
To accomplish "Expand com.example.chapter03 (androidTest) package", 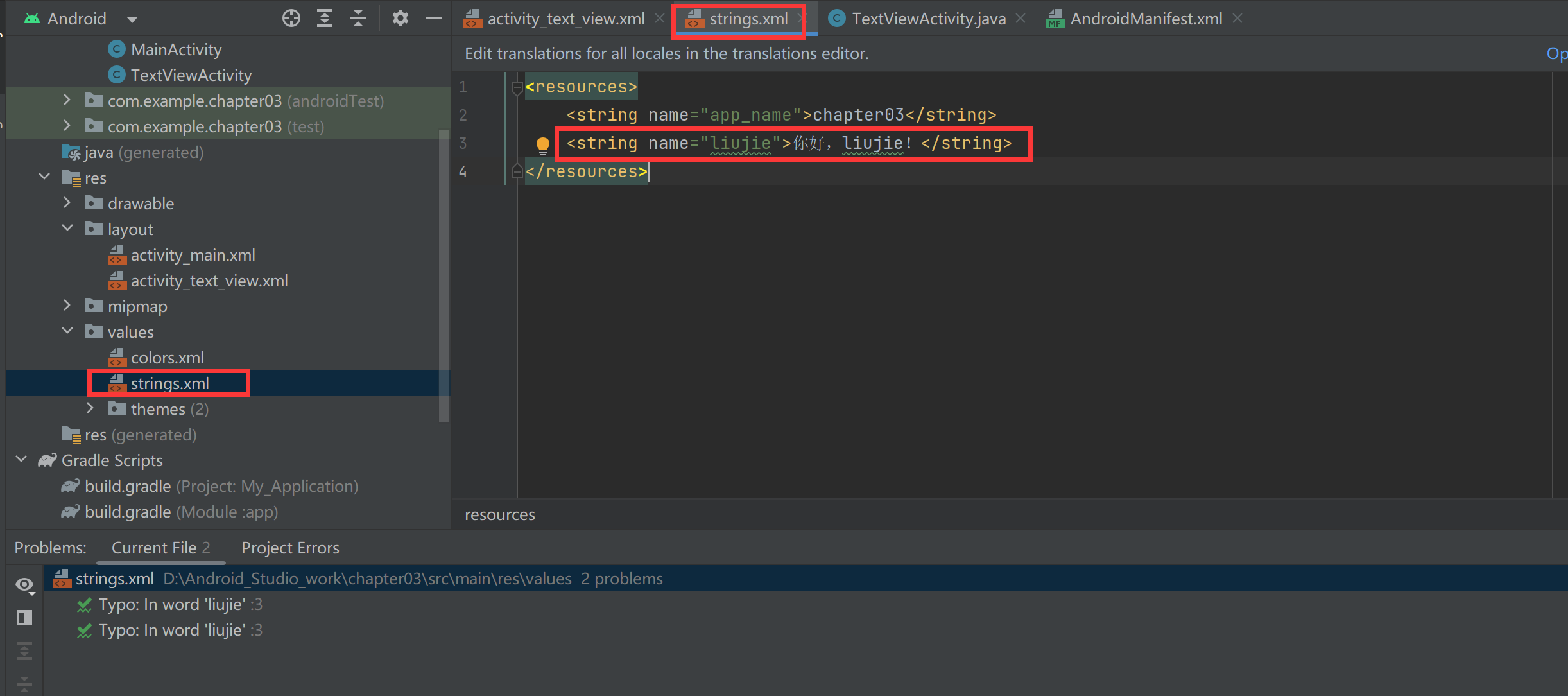I will pos(67,100).
